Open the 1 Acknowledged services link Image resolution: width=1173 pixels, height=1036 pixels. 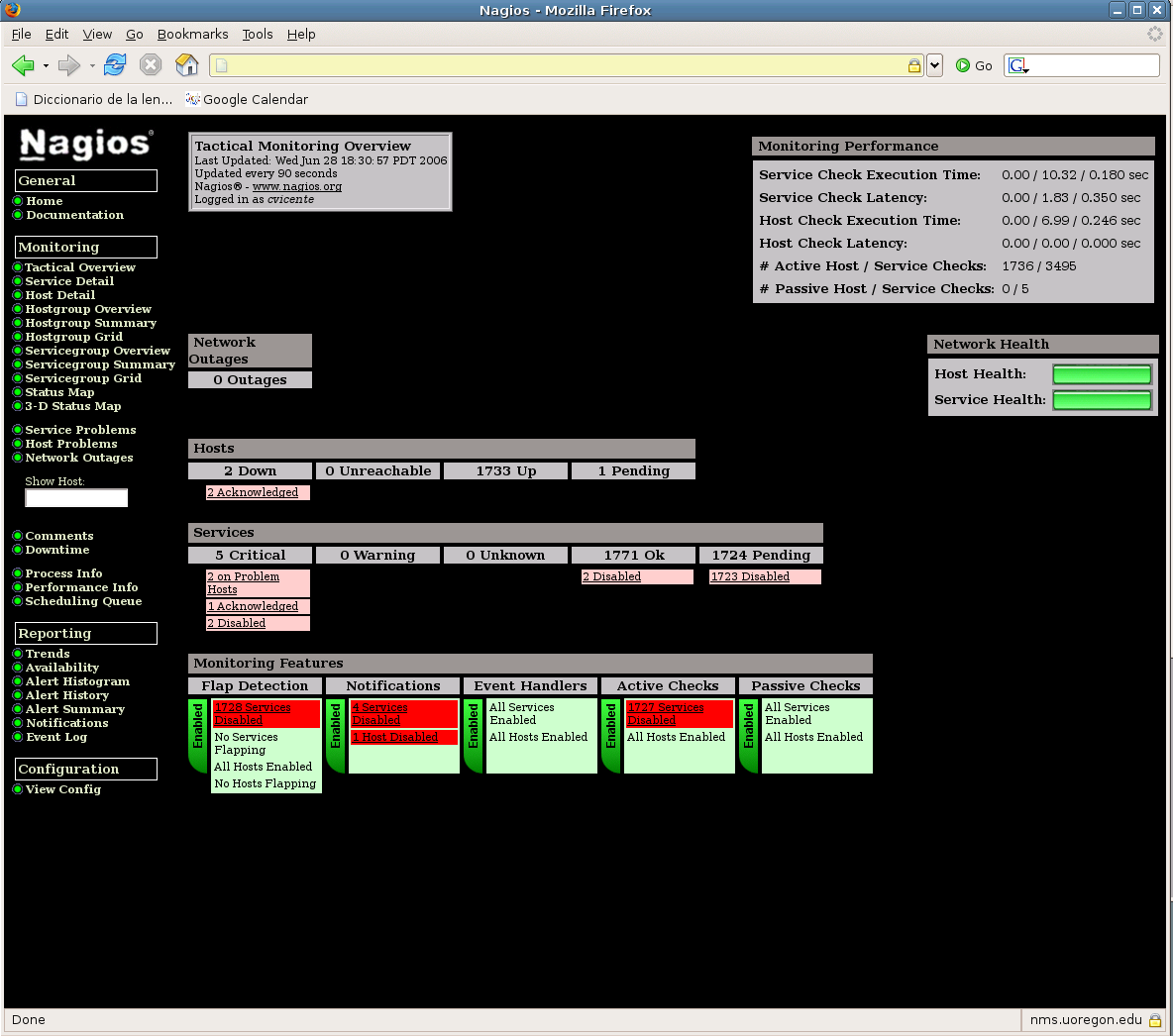coord(253,606)
